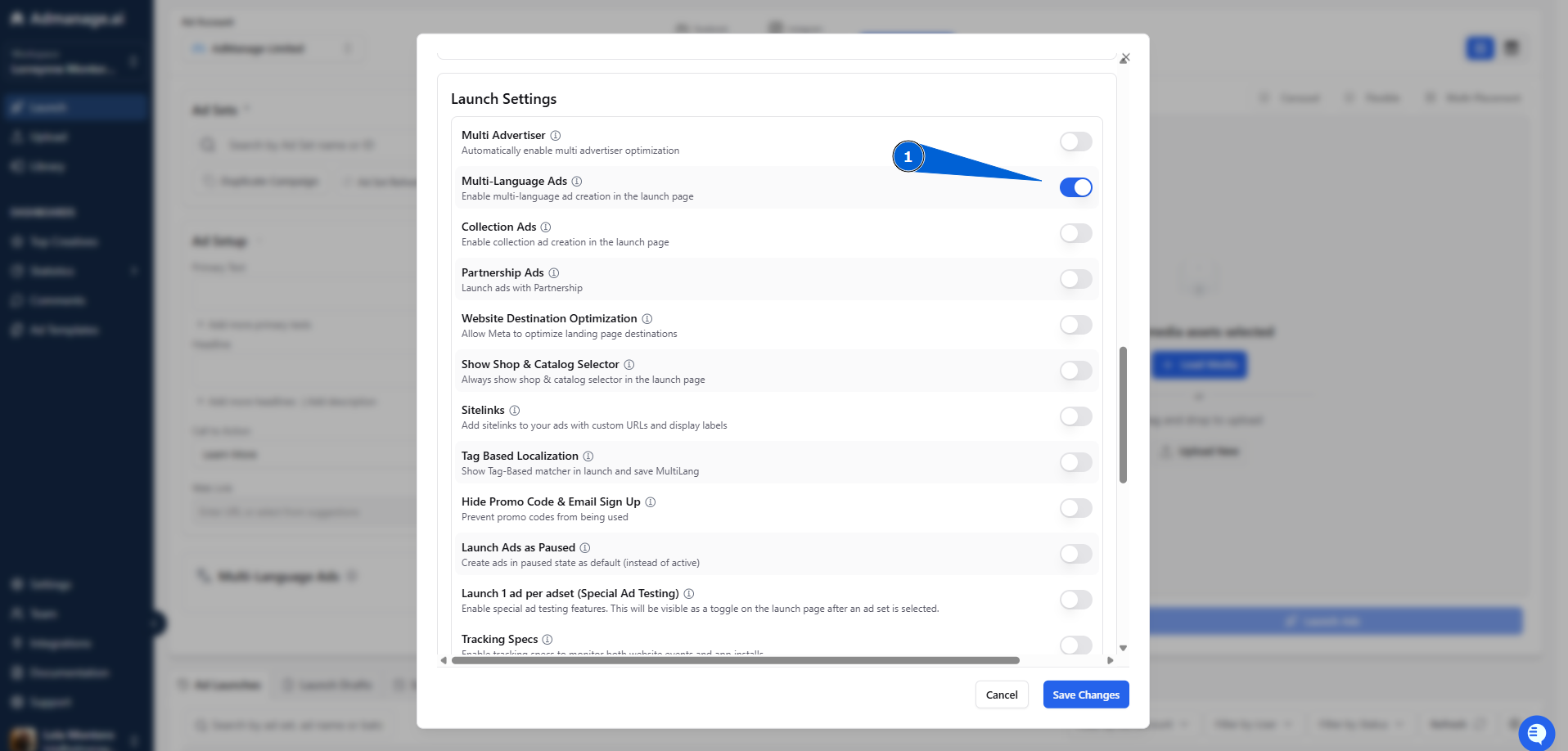Image resolution: width=1568 pixels, height=751 pixels.
Task: Click the dialog horizontal scrollbar thumb
Action: coord(736,660)
